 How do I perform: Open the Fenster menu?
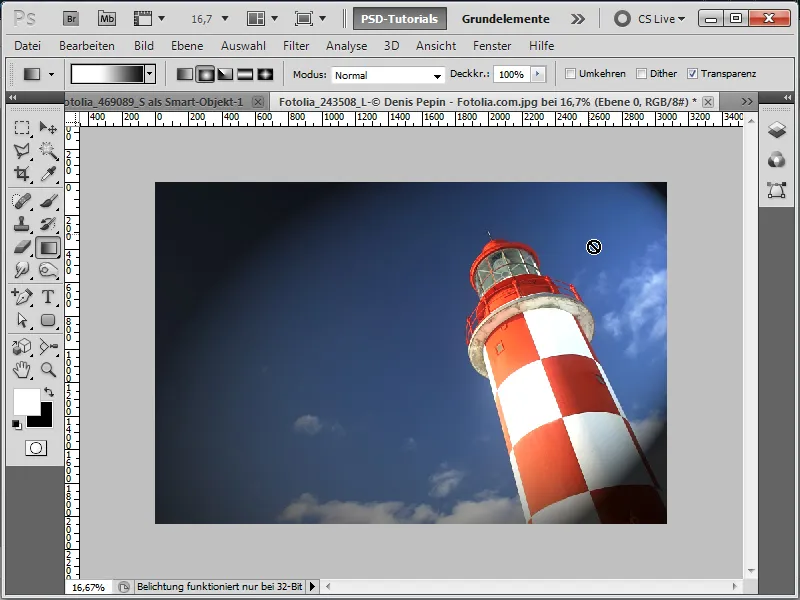click(x=492, y=46)
